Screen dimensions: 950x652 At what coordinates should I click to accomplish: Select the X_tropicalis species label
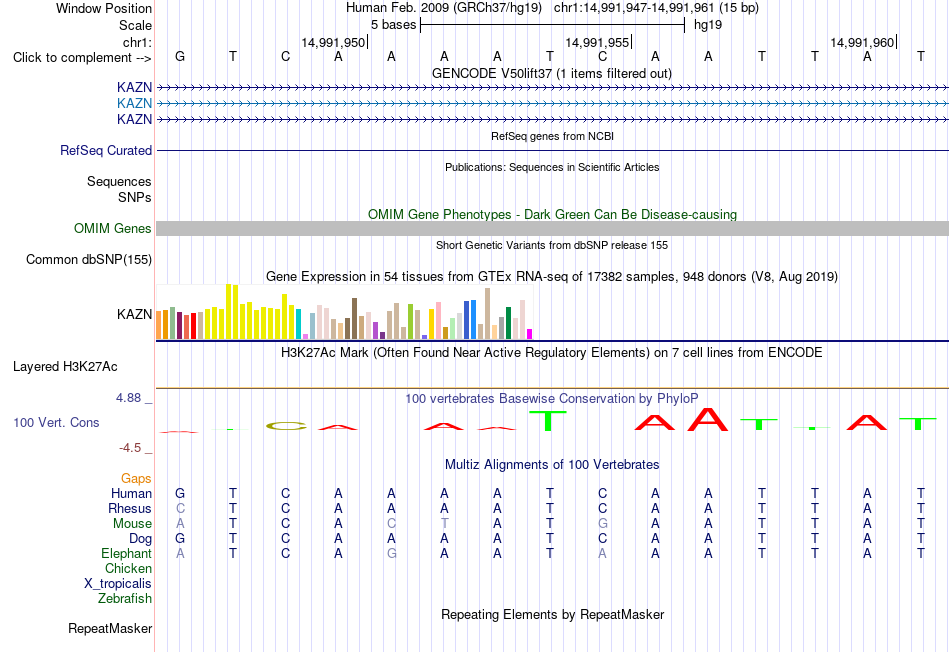(118, 584)
